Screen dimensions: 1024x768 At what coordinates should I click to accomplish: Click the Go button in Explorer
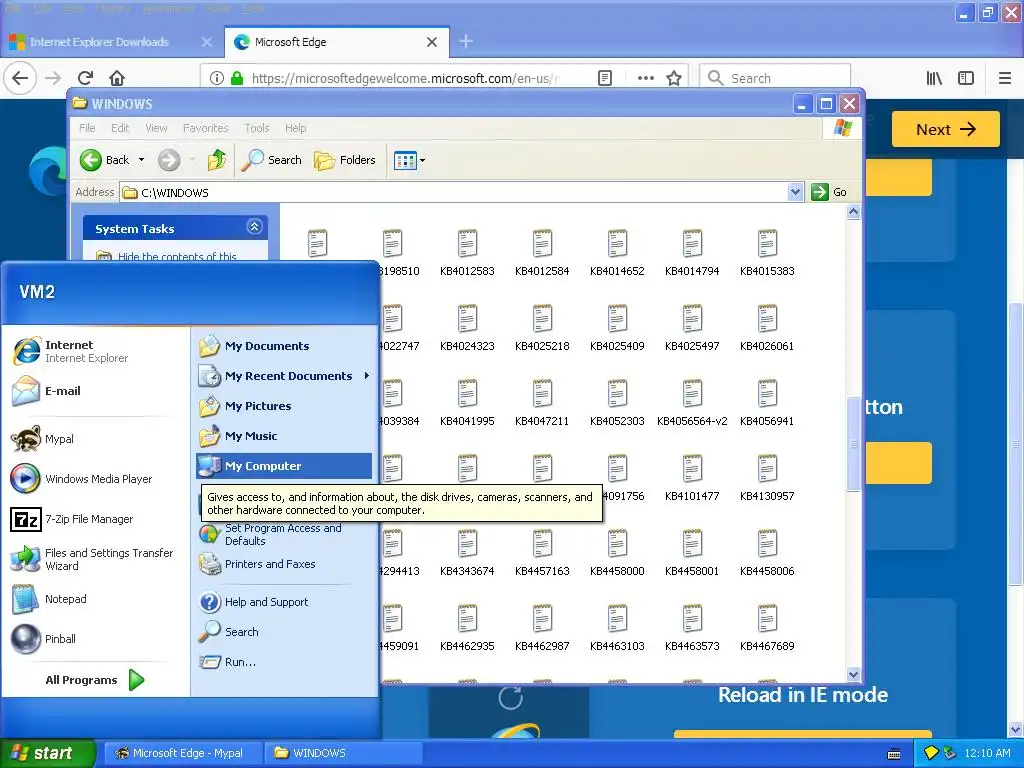pos(829,192)
